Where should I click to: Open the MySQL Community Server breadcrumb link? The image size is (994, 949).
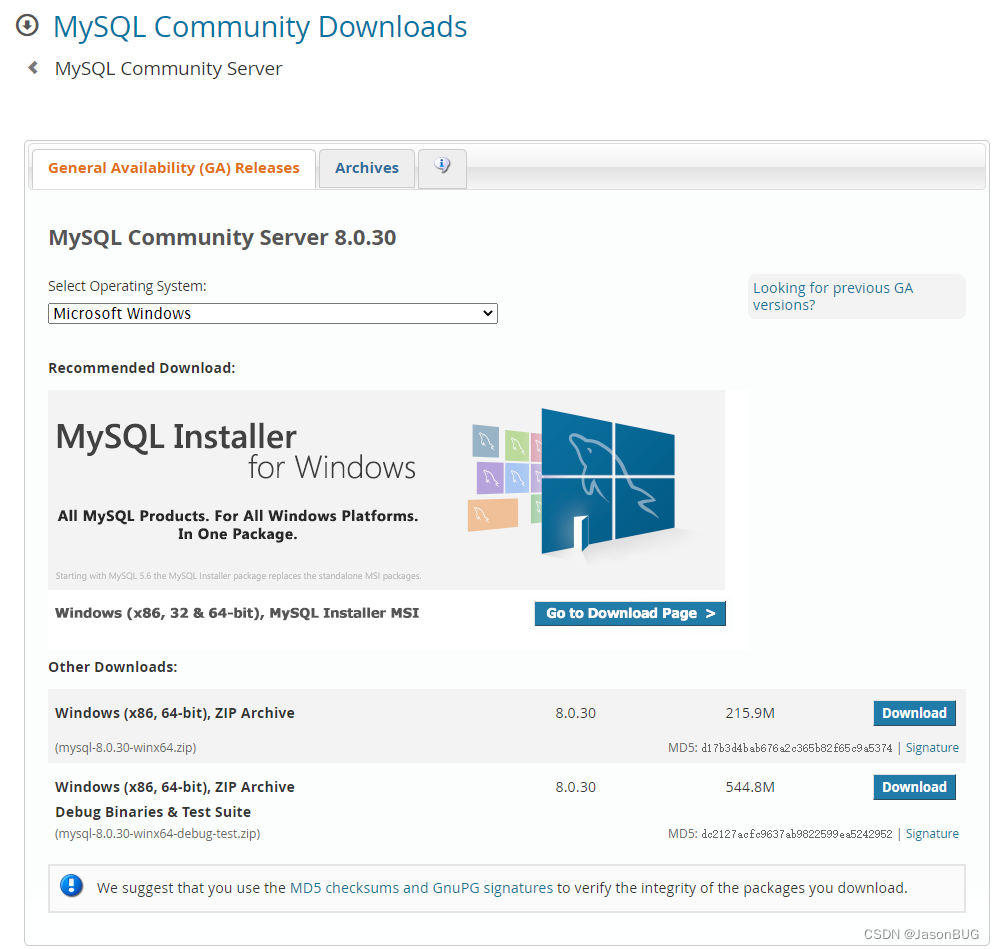pos(169,68)
